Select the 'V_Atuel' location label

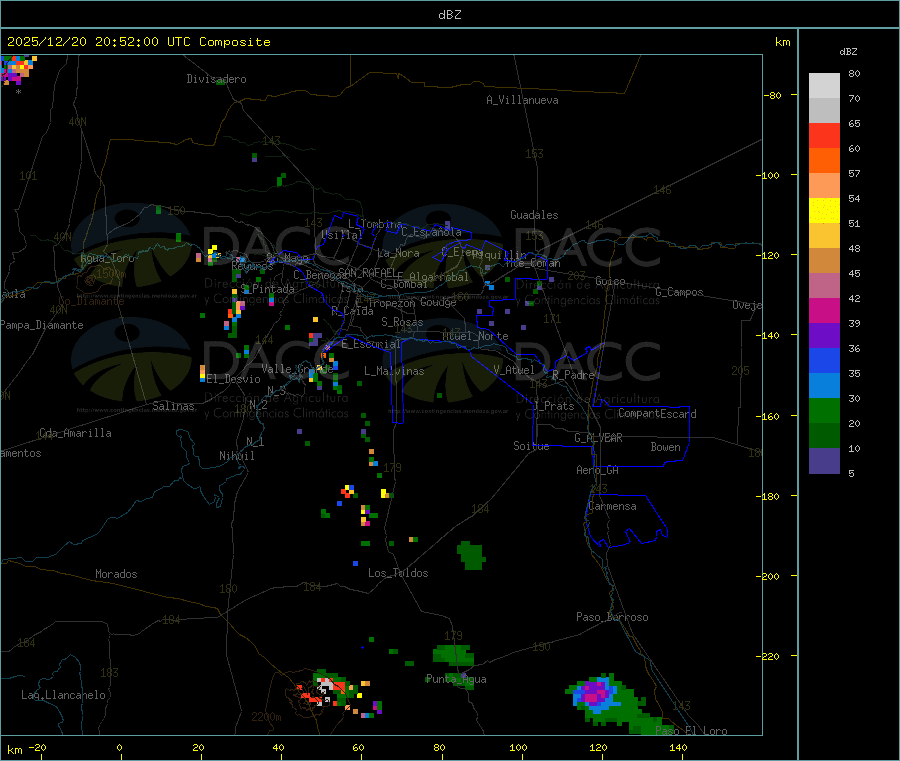point(514,370)
